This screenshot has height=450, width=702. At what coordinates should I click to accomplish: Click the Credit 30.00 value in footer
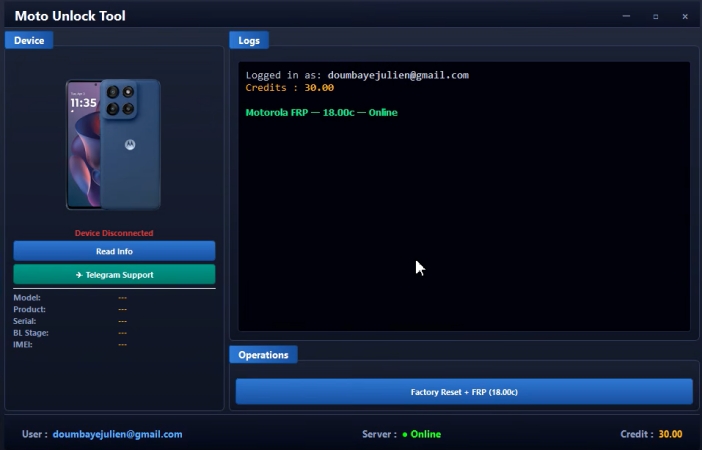670,435
